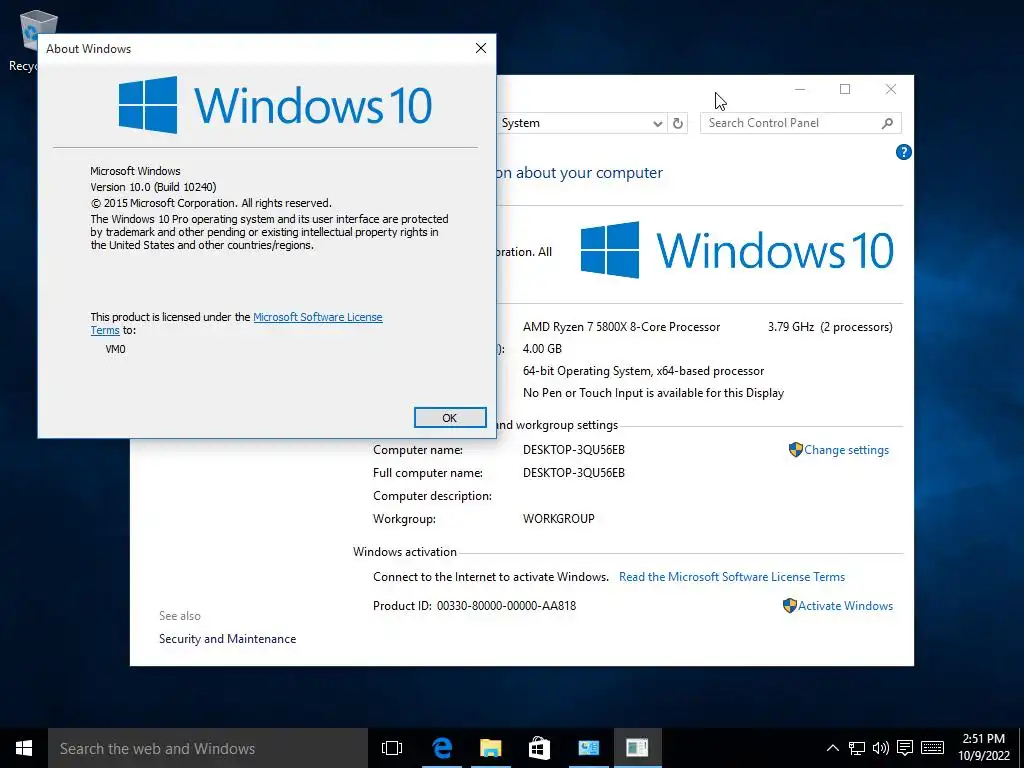Open Read the Microsoft Software License Terms
1024x768 pixels.
point(731,577)
